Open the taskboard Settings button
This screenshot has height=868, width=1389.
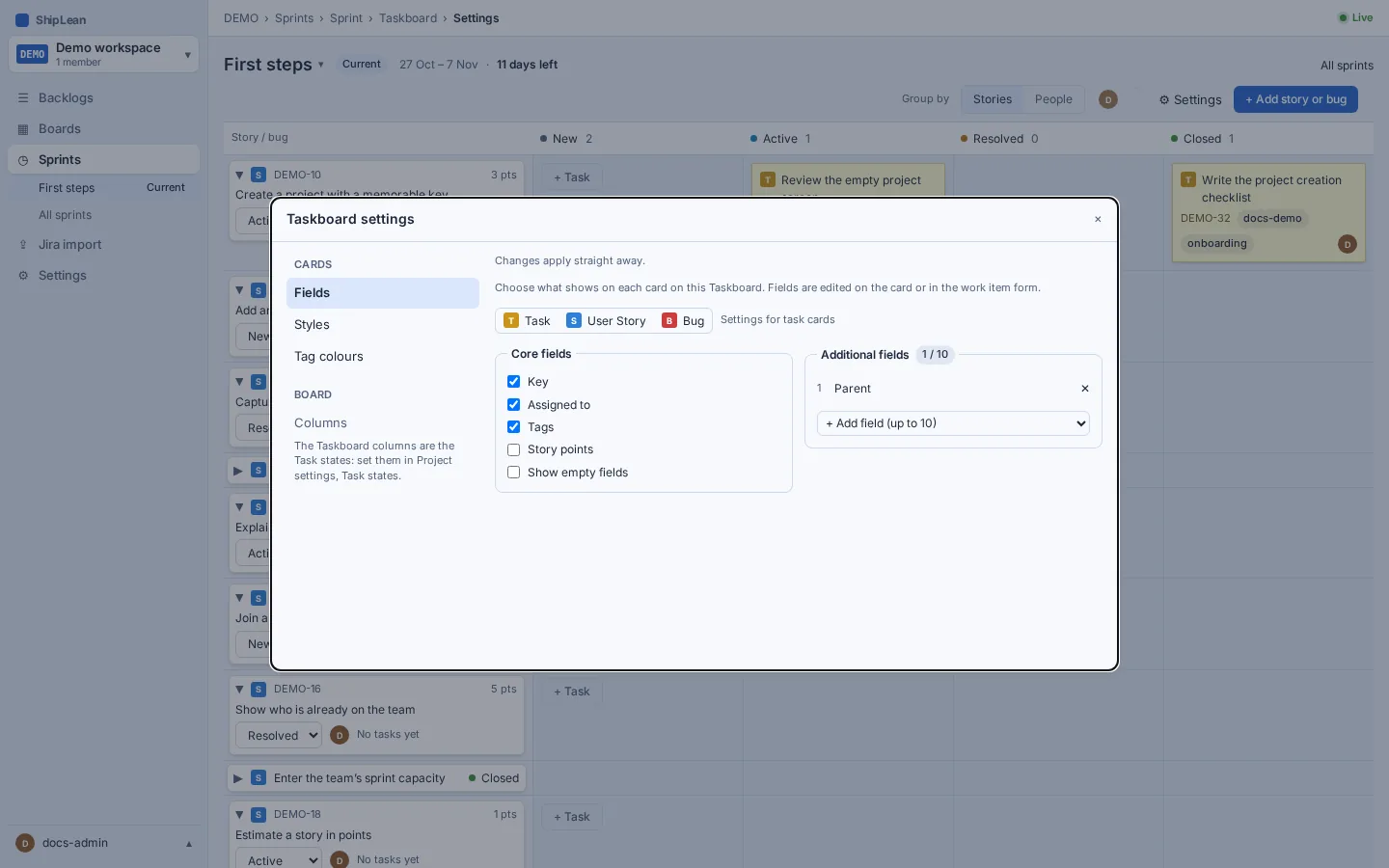pyautogui.click(x=1190, y=100)
